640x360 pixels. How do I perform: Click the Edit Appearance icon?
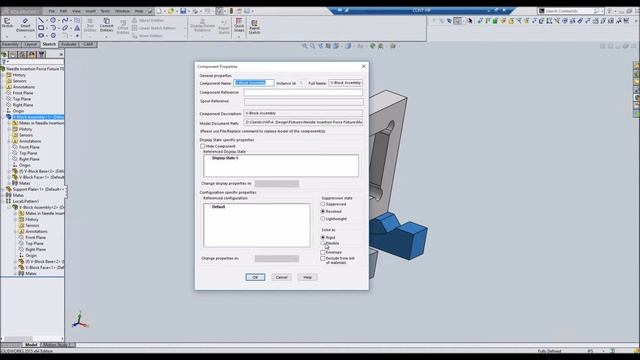click(372, 46)
